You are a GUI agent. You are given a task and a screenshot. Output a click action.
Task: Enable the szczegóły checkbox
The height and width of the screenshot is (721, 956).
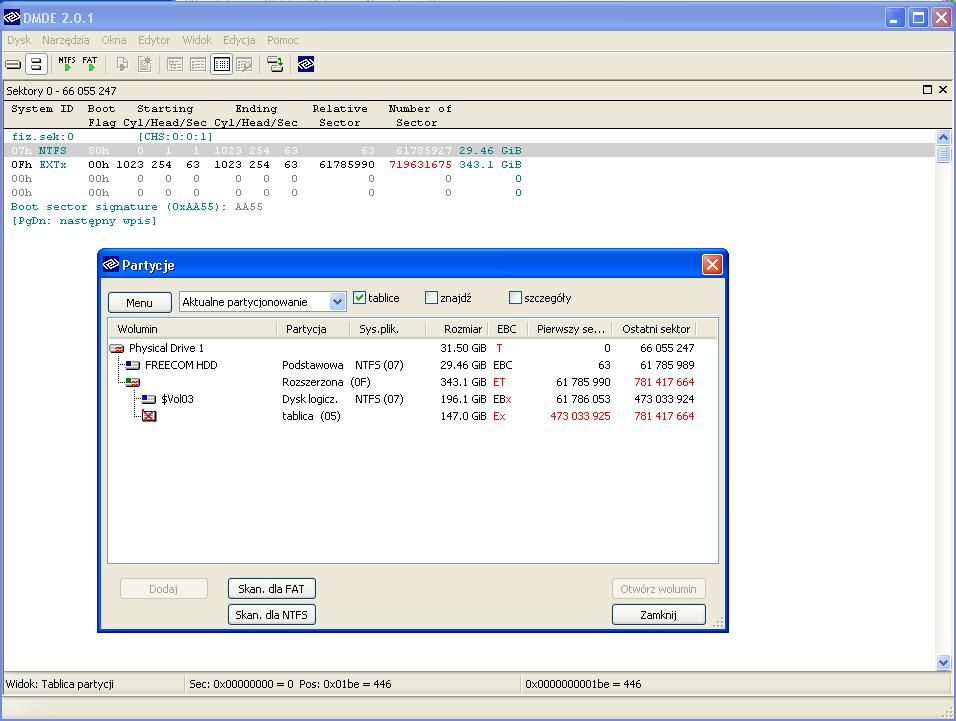pyautogui.click(x=515, y=297)
